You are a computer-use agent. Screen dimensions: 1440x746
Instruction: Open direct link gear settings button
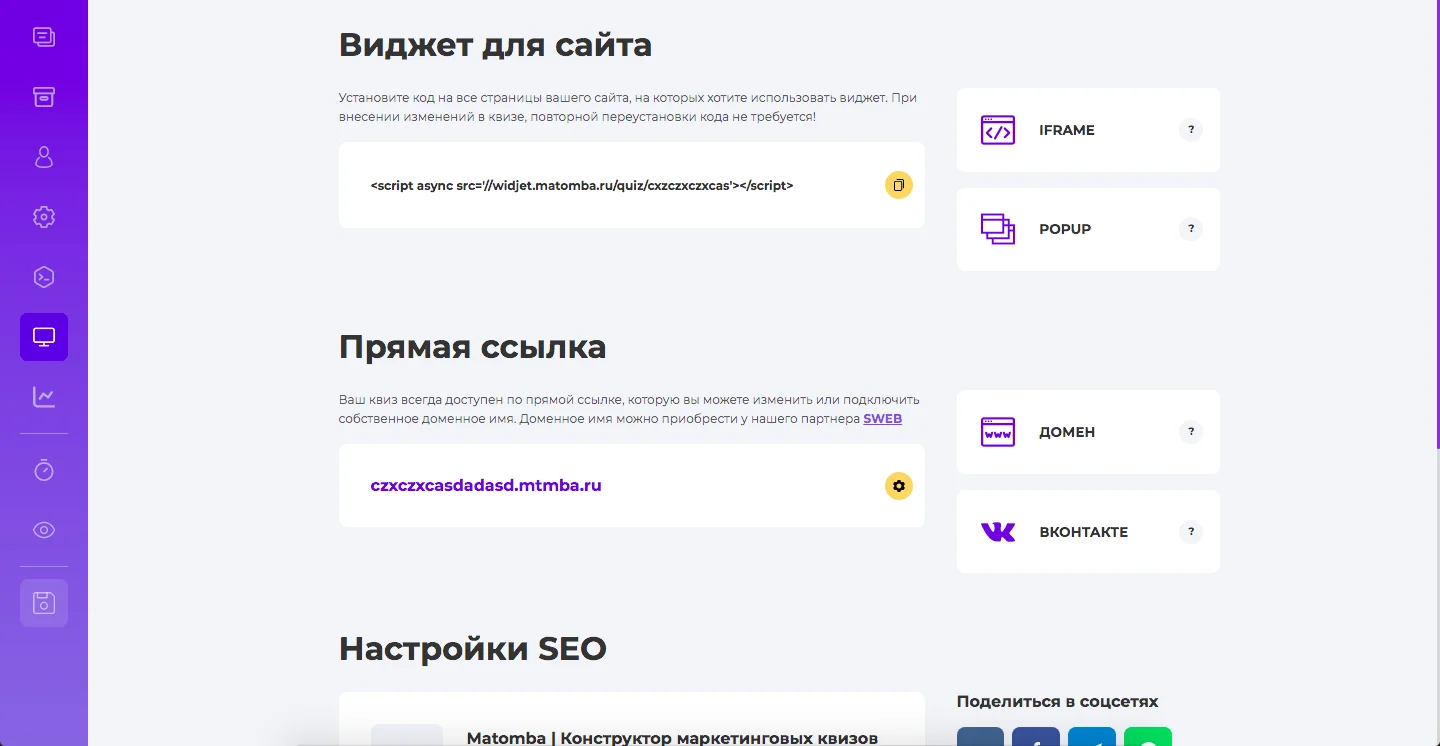[899, 486]
